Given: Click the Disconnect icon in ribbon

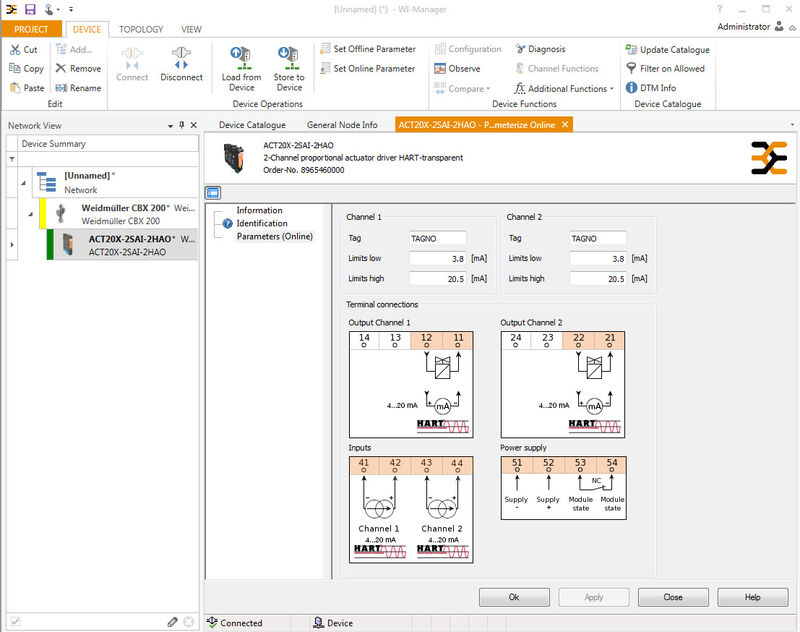Looking at the screenshot, I should pyautogui.click(x=181, y=58).
